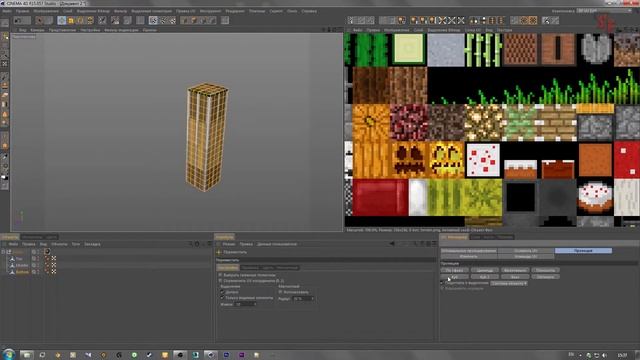Click the search icon in Objects manager header
The image size is (640, 360).
click(x=191, y=244)
